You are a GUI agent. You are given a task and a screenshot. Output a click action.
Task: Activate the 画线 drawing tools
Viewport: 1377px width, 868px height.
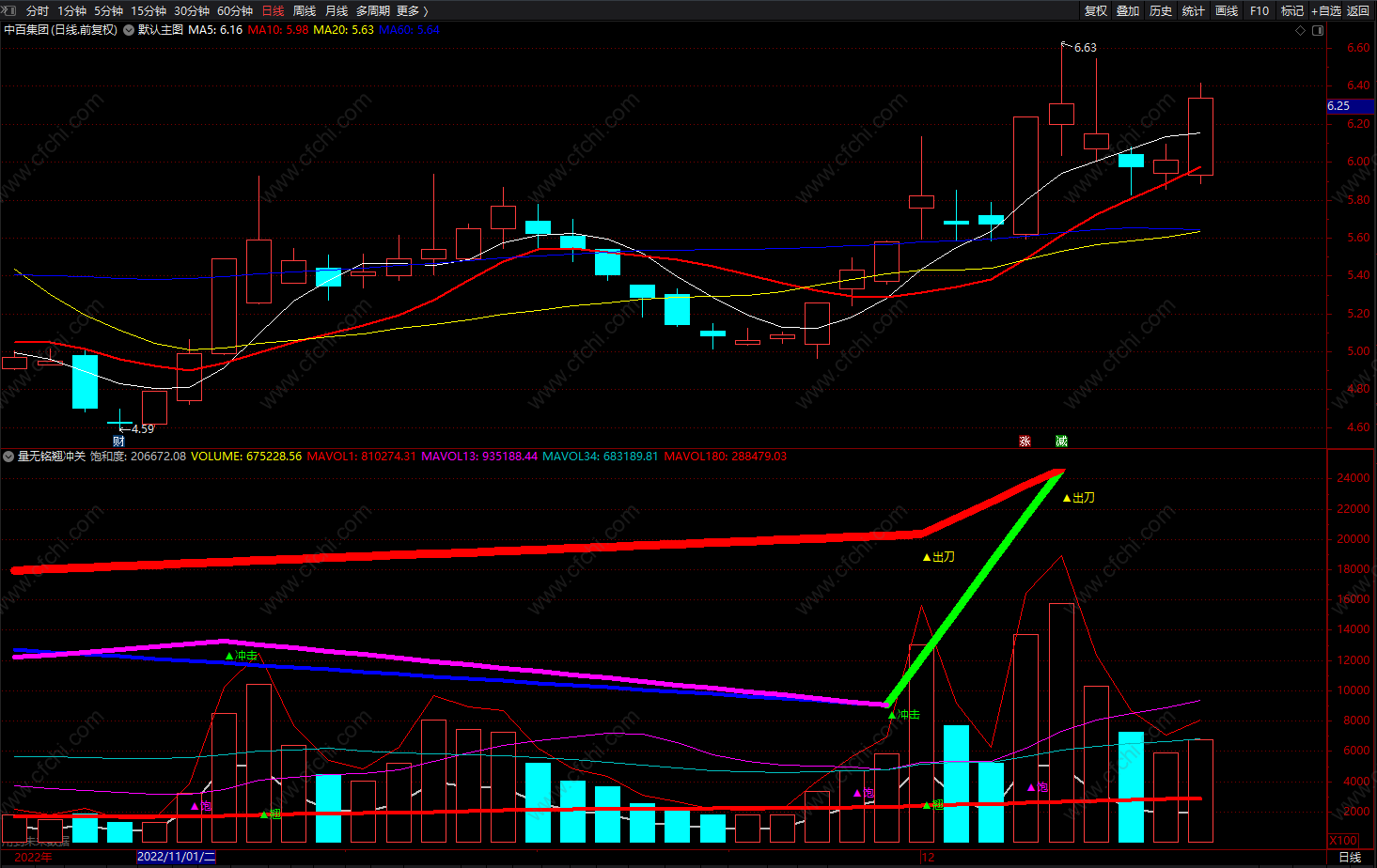(x=1227, y=10)
